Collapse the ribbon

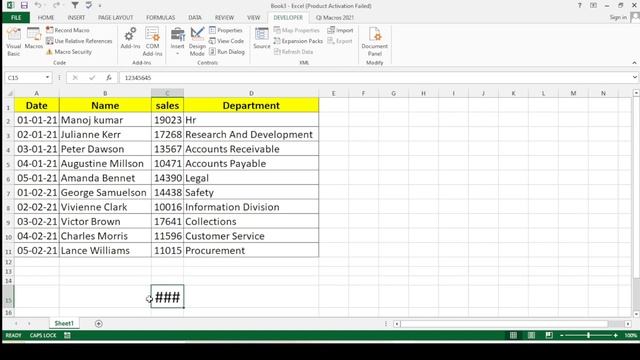tap(634, 63)
